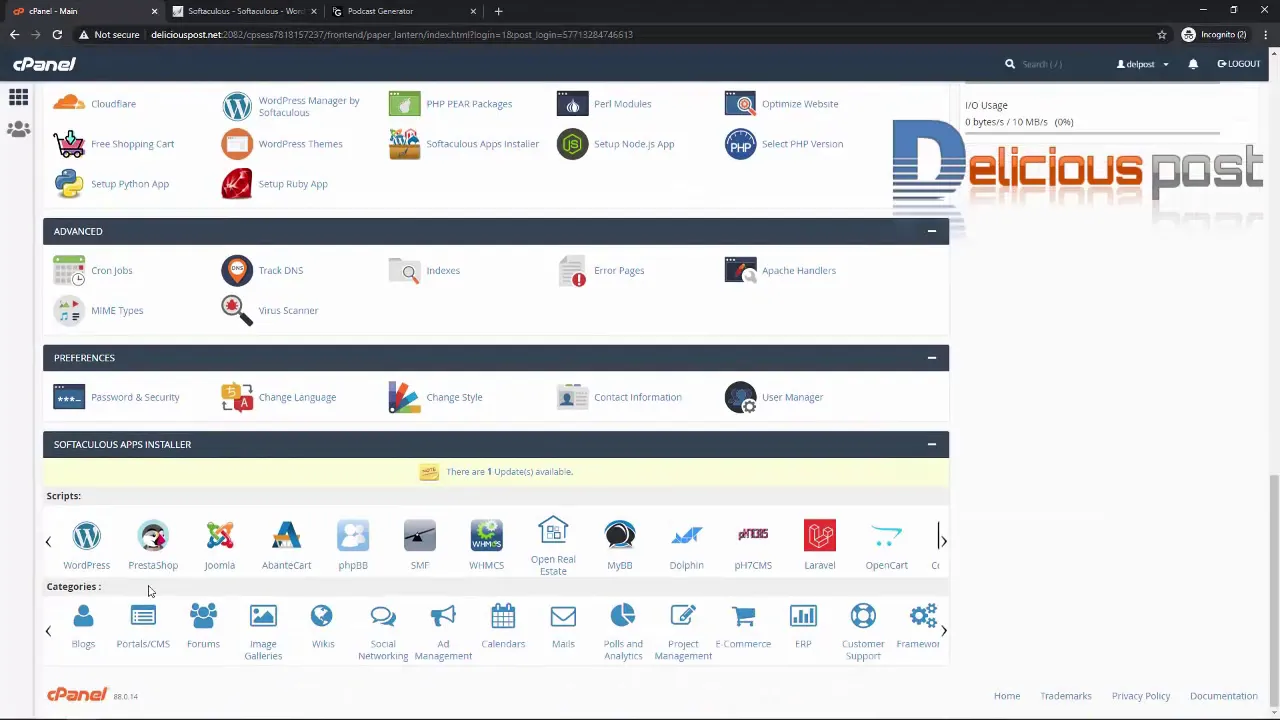Viewport: 1280px width, 720px height.
Task: Open WordPress Manager by Softaculous icon
Action: [x=237, y=106]
